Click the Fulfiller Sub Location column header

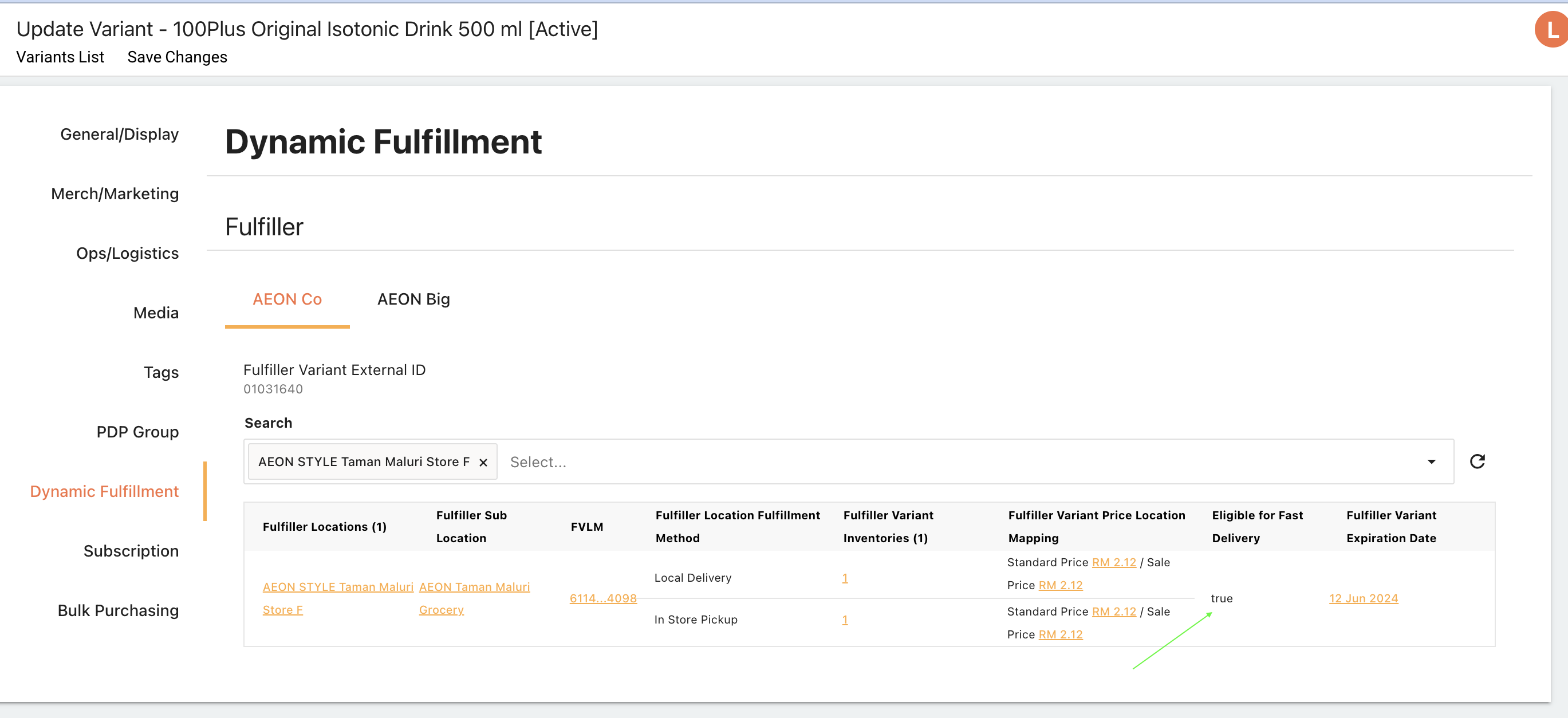pyautogui.click(x=471, y=527)
